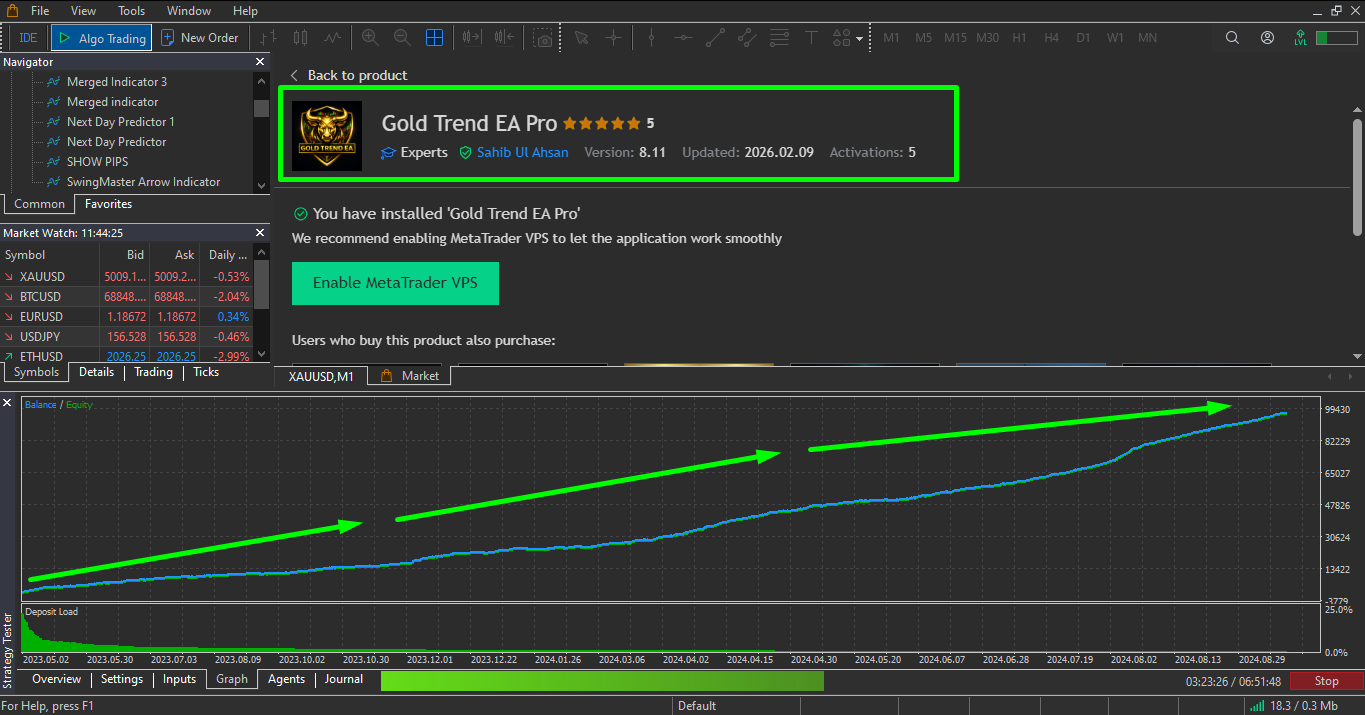This screenshot has width=1365, height=715.
Task: Select the candlestick chart type icon
Action: 301,38
